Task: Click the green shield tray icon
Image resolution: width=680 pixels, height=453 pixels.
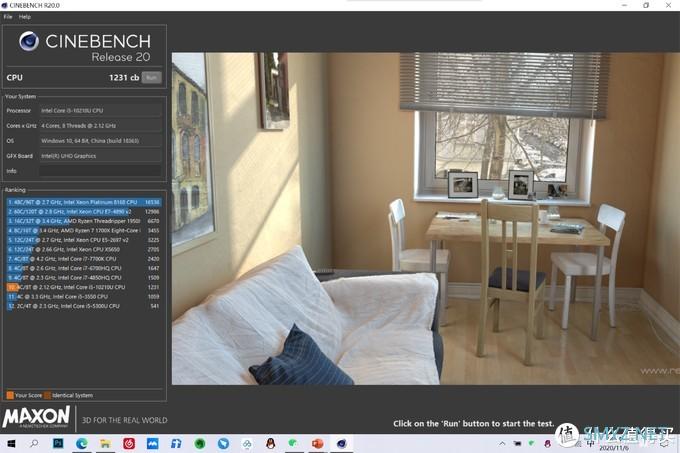Action: (x=532, y=443)
